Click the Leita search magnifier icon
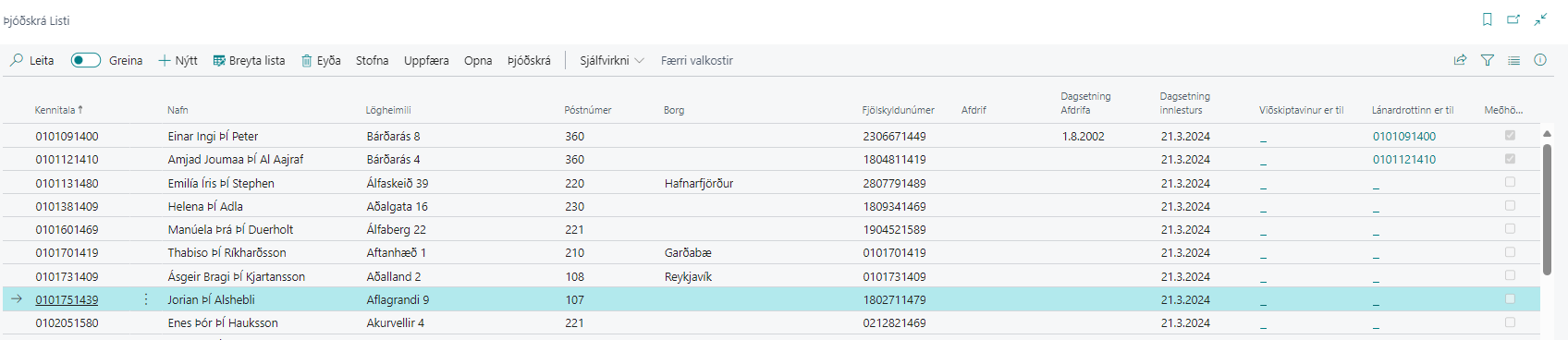This screenshot has height=340, width=1568. tap(17, 60)
